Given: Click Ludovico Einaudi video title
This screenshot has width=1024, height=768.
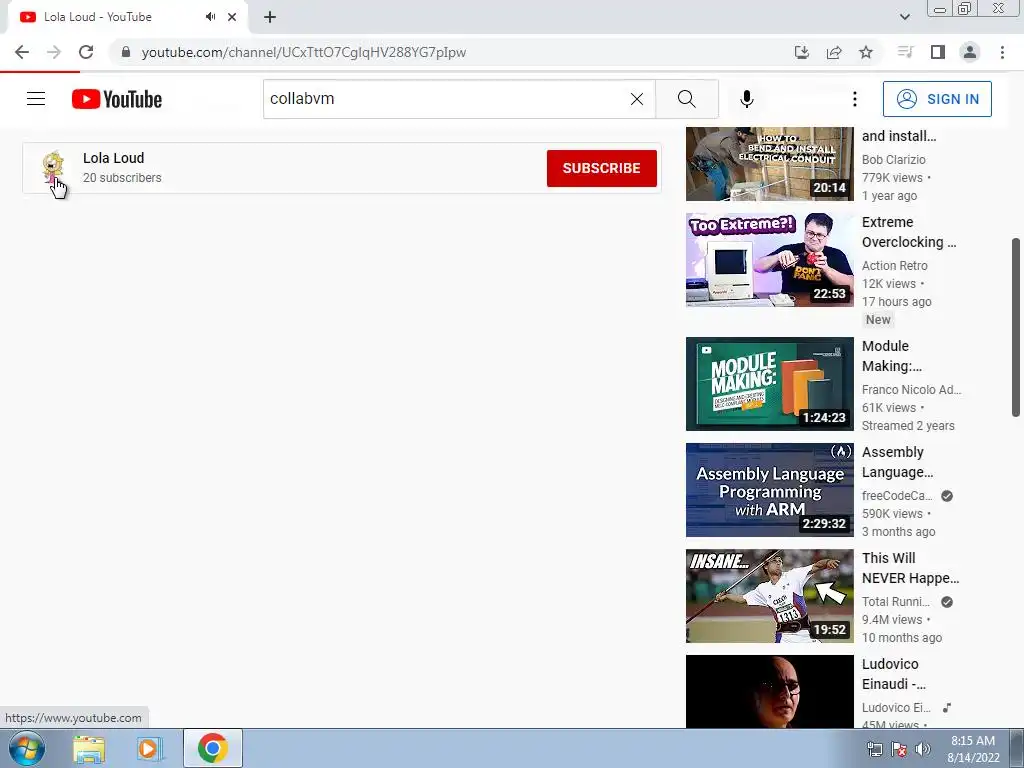Looking at the screenshot, I should click(893, 674).
